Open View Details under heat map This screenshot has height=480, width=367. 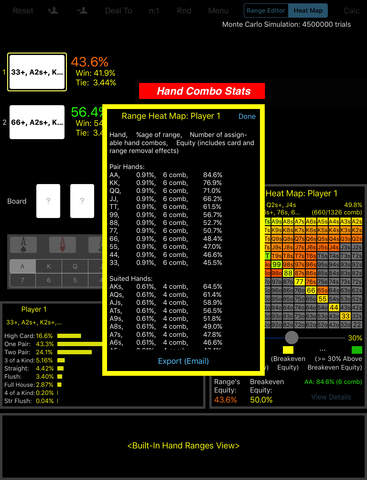tap(331, 397)
